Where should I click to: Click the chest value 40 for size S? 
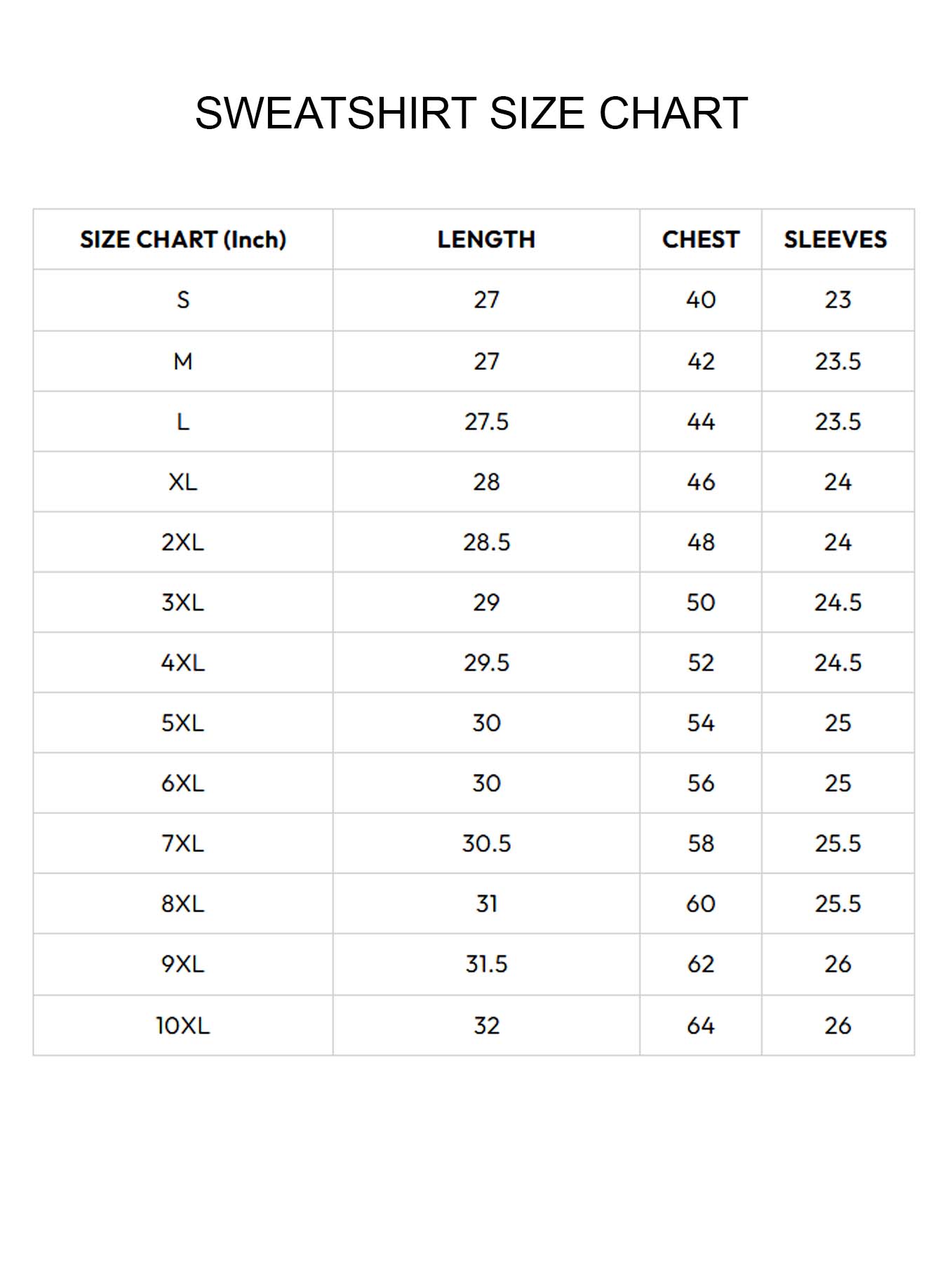click(x=700, y=300)
